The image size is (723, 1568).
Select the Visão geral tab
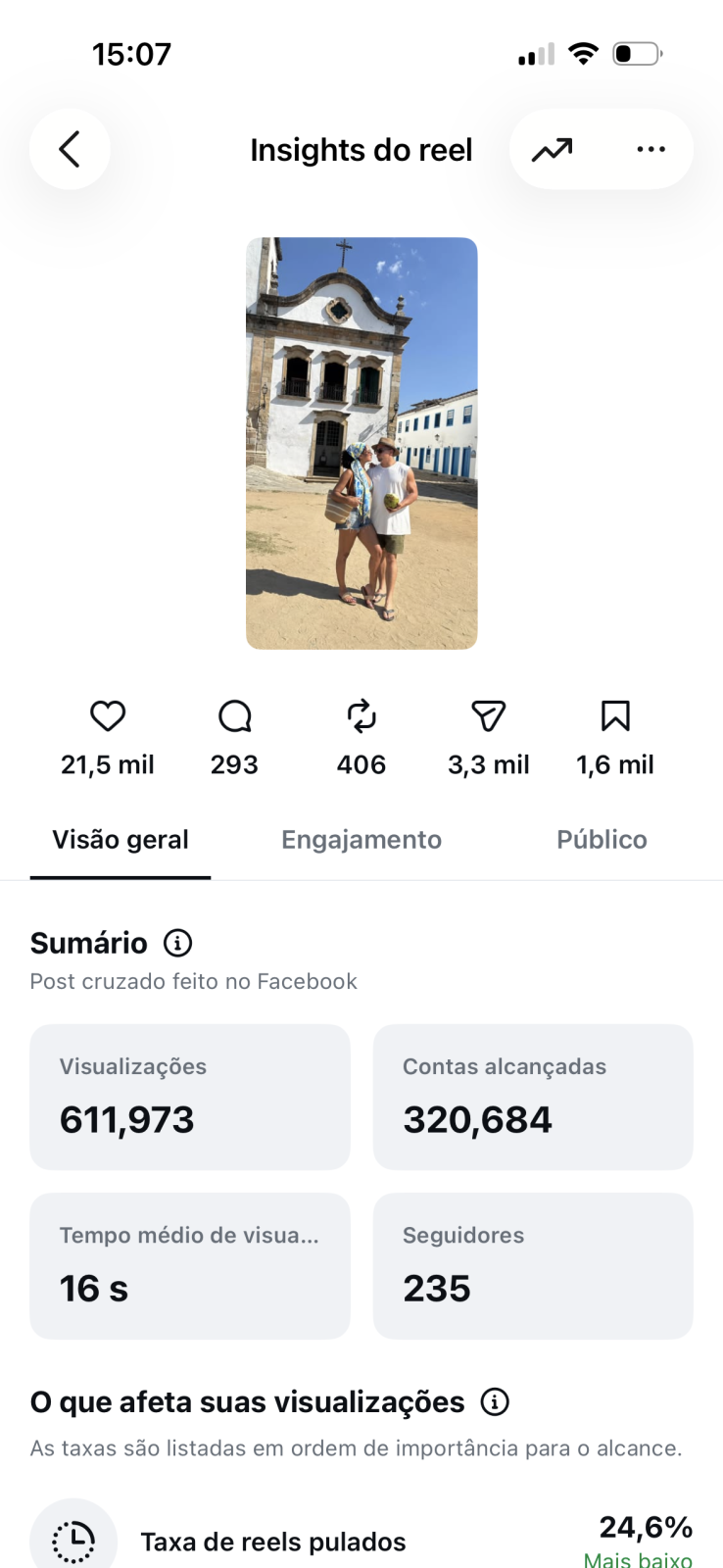pos(120,840)
